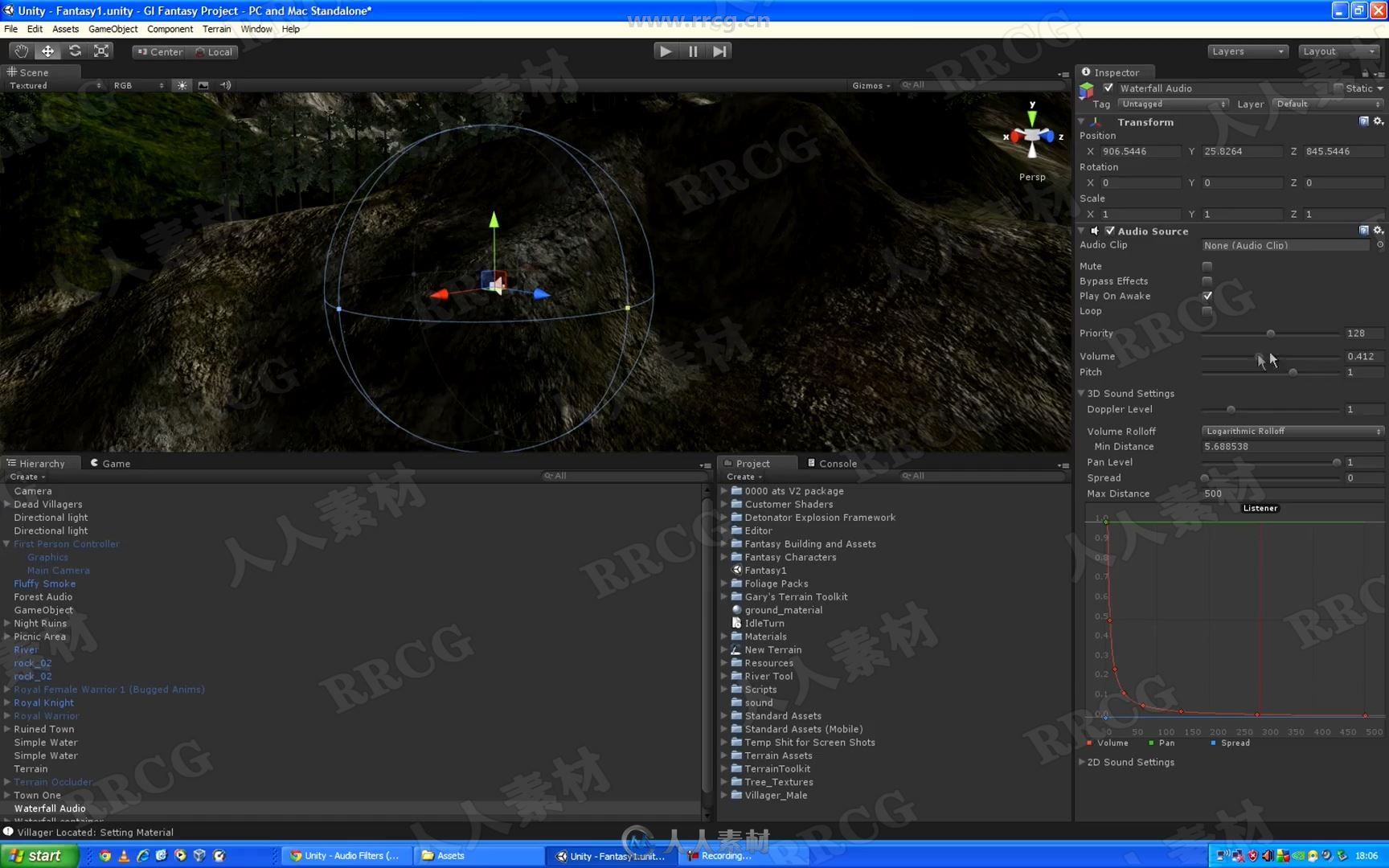
Task: Open Assets folder taskbar window
Action: point(479,855)
